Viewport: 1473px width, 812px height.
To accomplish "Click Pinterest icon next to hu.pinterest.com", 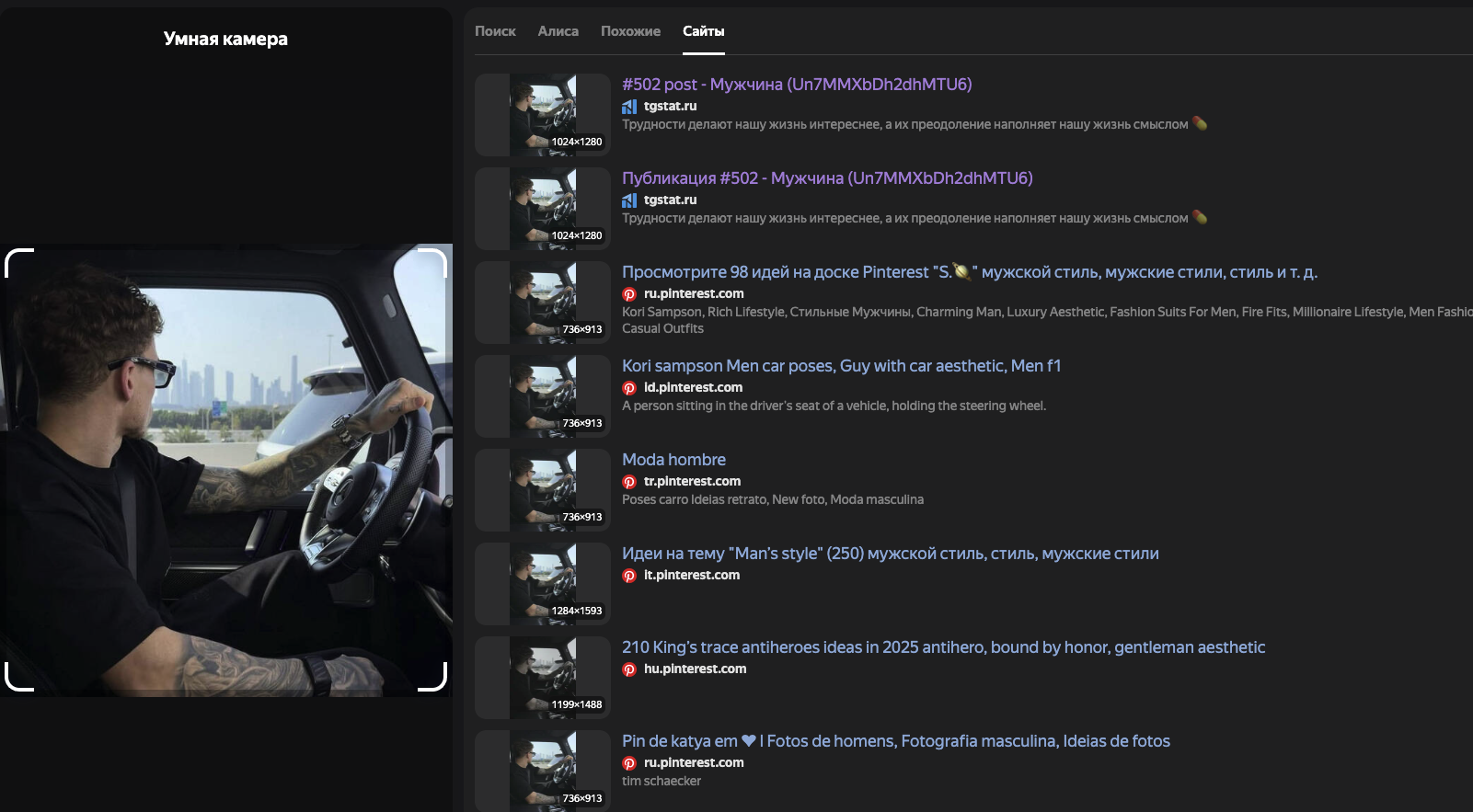I will click(x=629, y=669).
